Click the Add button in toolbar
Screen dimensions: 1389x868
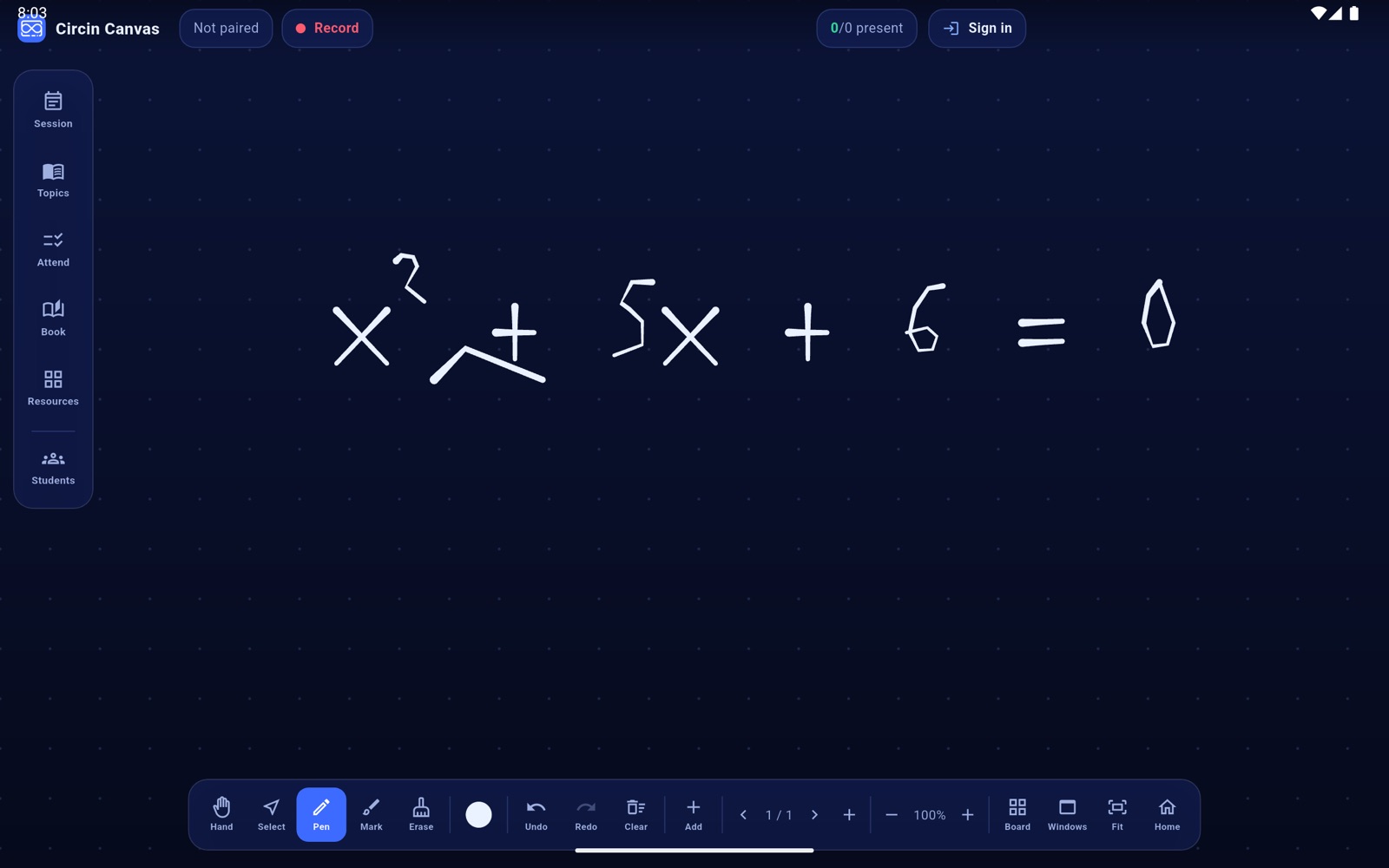[693, 814]
